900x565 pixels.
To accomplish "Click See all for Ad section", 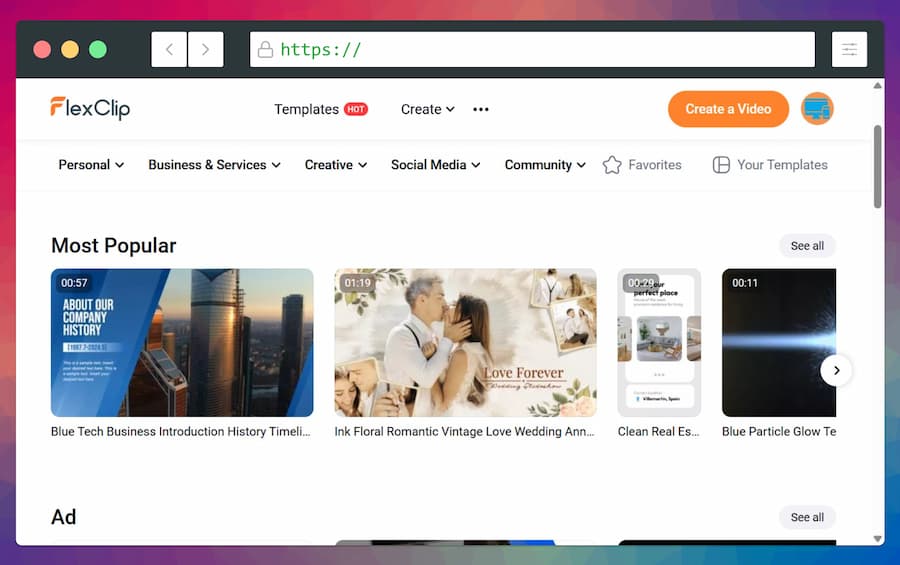I will [807, 517].
